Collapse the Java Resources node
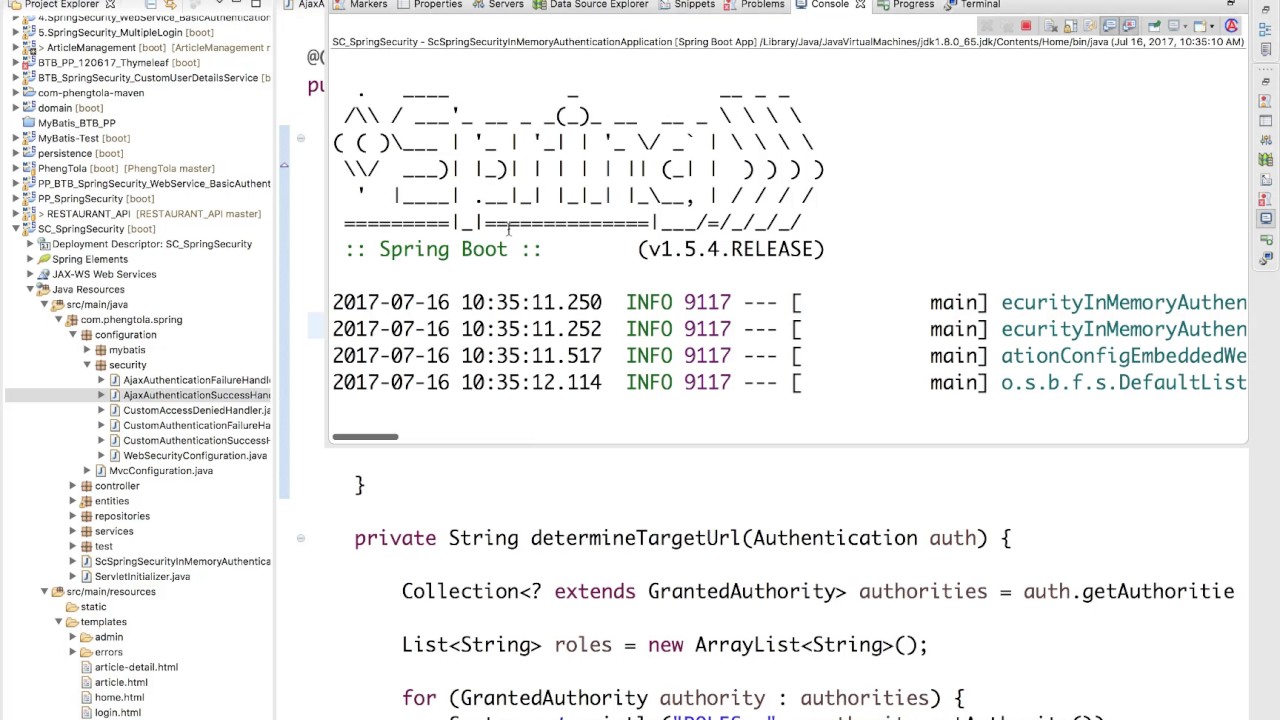Image resolution: width=1280 pixels, height=720 pixels. coord(30,290)
